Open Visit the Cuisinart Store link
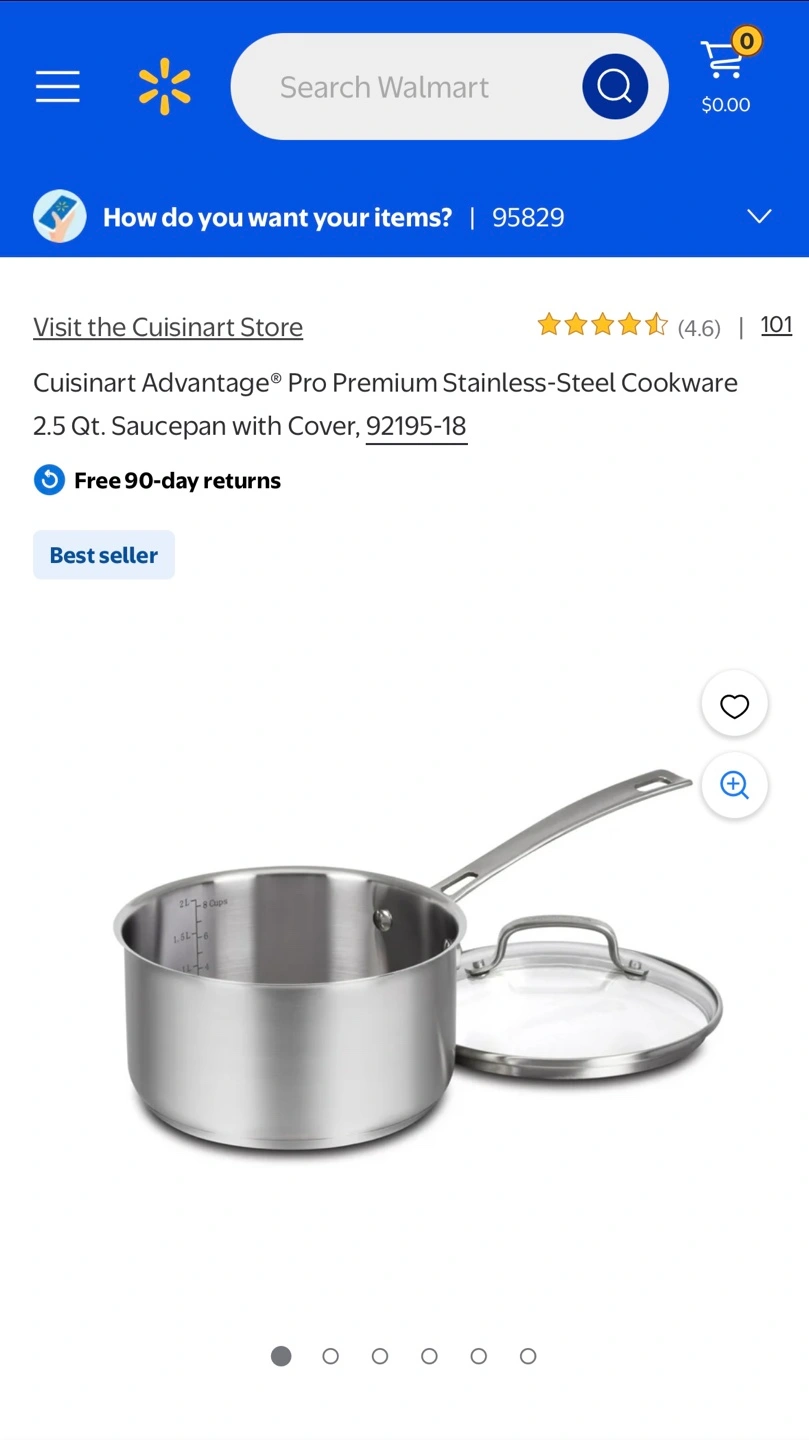 [x=168, y=327]
